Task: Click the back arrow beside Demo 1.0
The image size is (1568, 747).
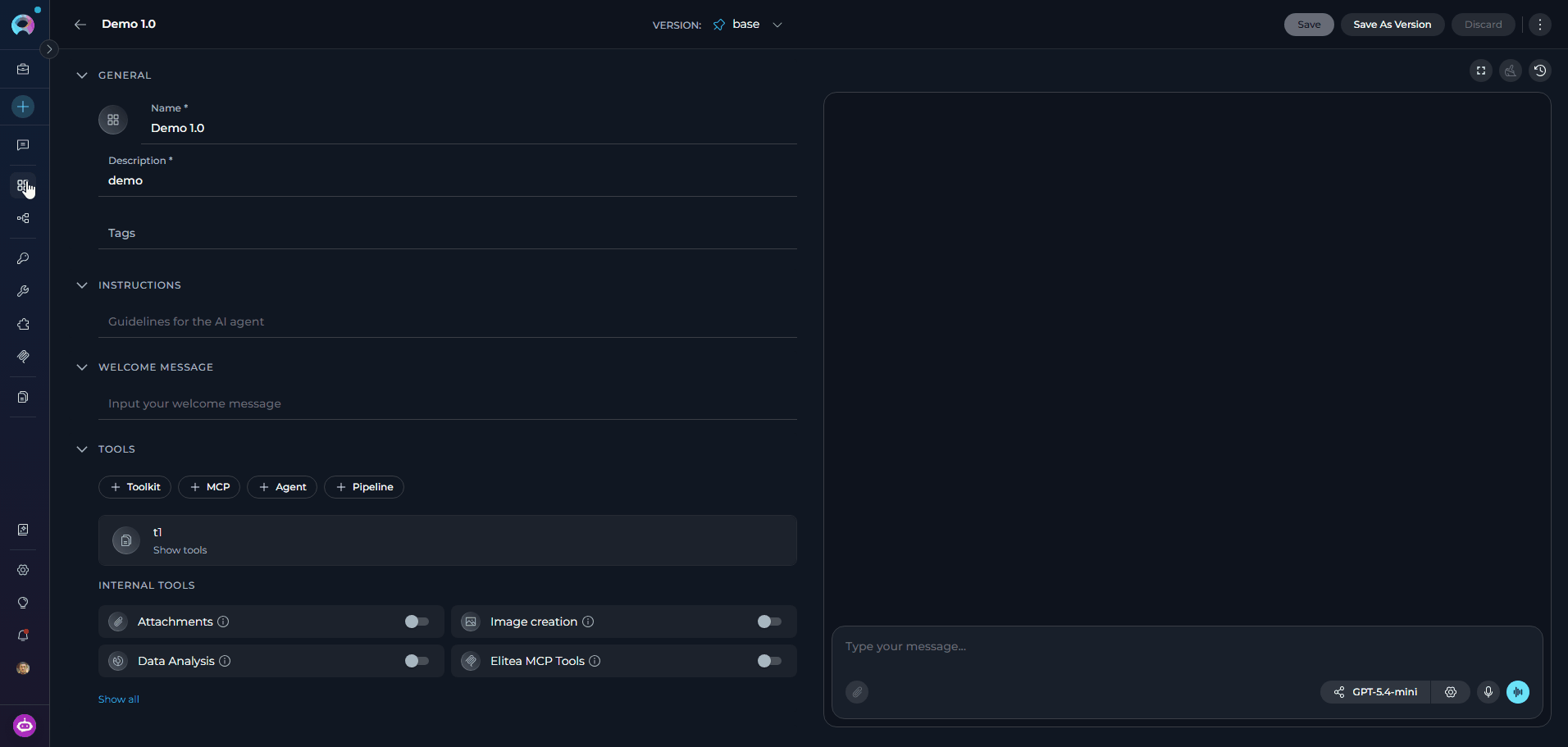Action: (80, 25)
